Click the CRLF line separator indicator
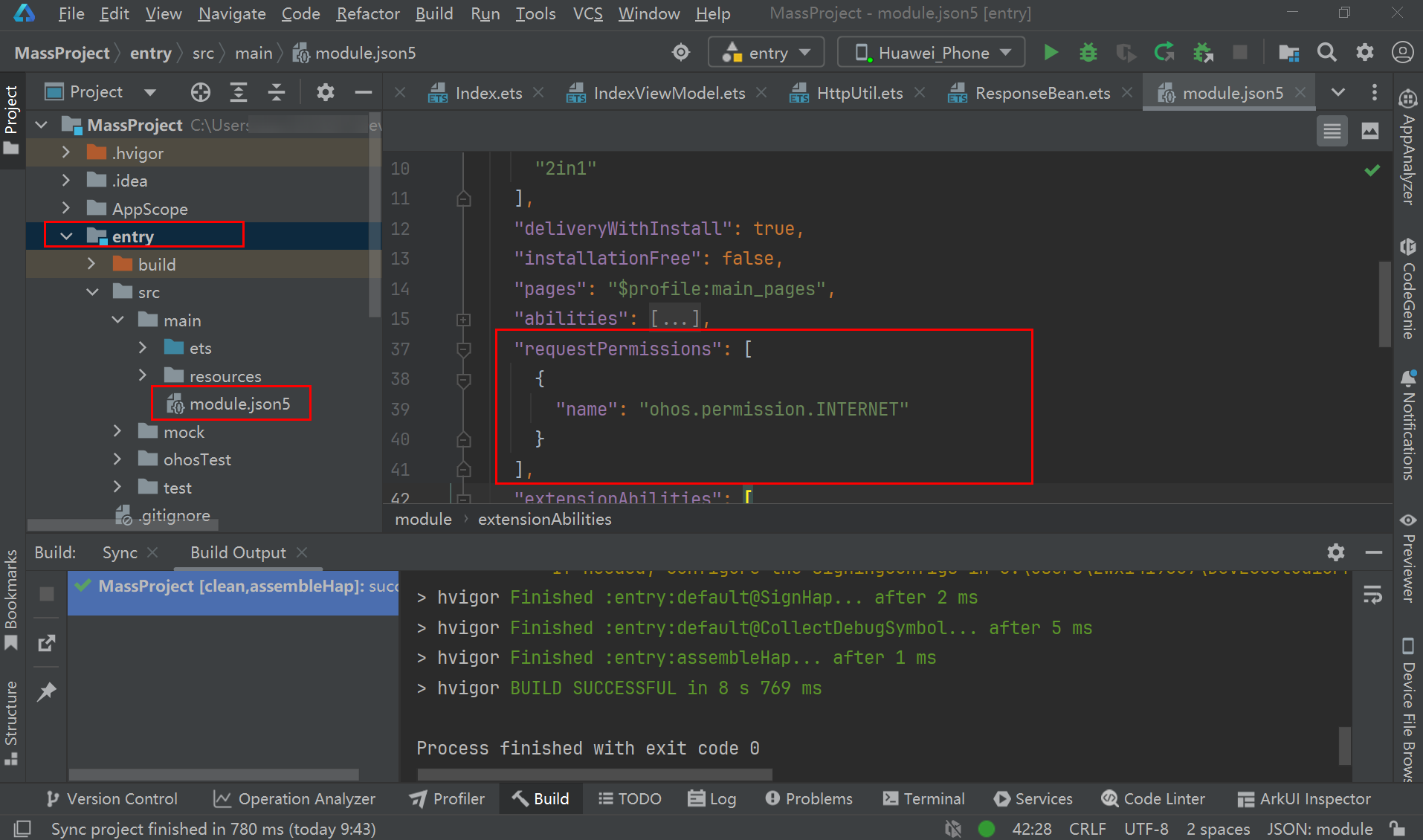This screenshot has width=1423, height=840. coord(1087,829)
